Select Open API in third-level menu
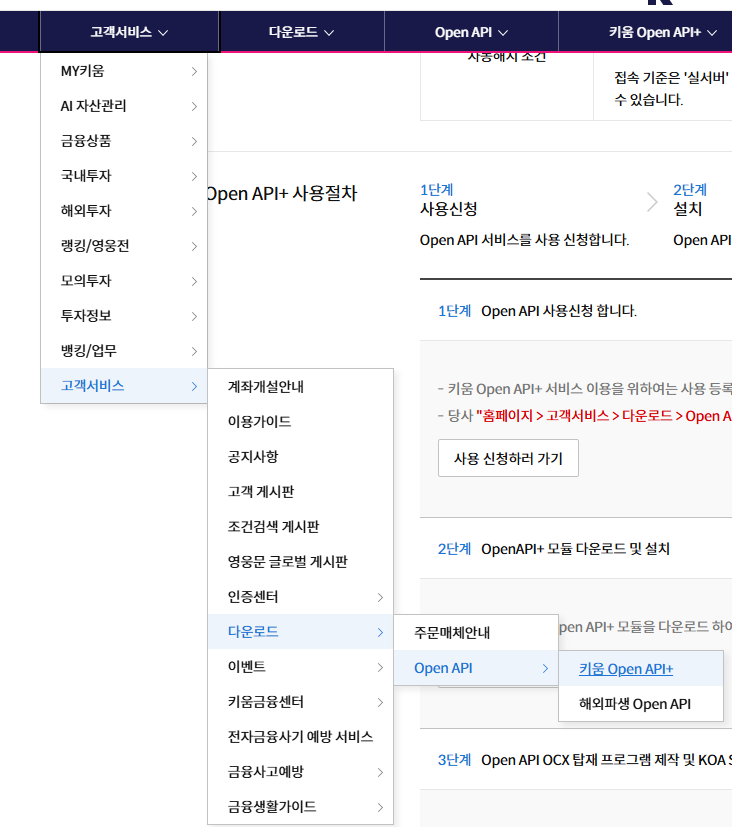This screenshot has height=827, width=732. click(476, 668)
